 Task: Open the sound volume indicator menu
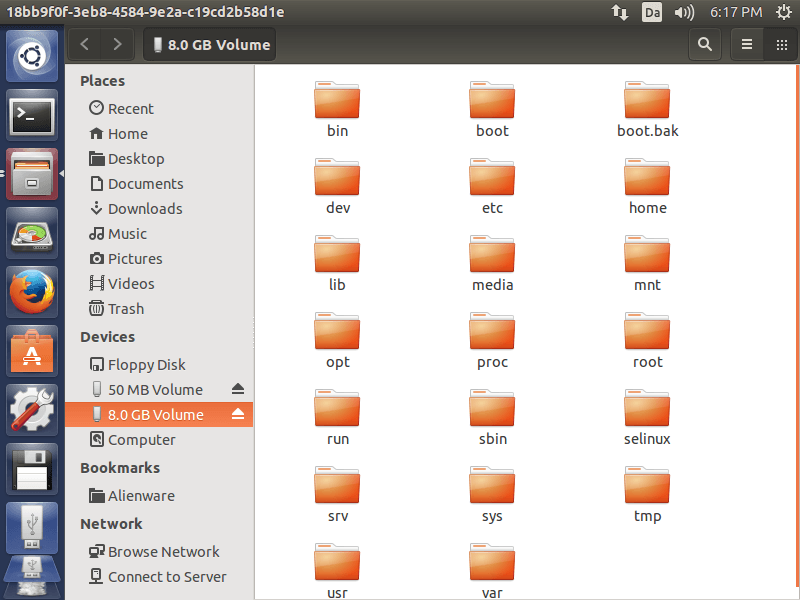coord(684,12)
